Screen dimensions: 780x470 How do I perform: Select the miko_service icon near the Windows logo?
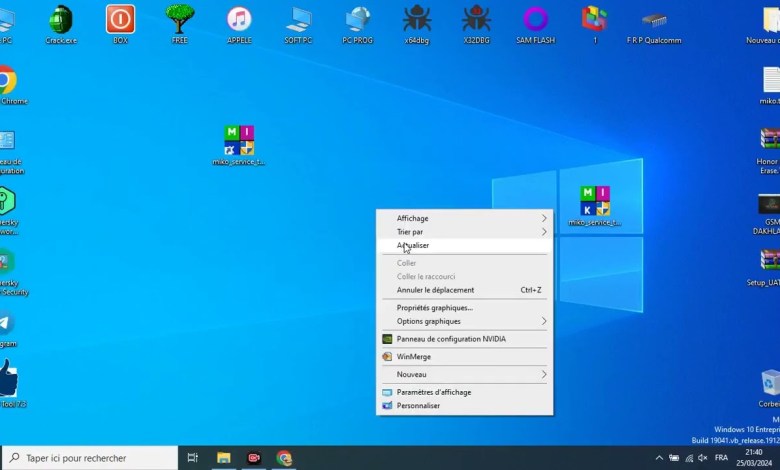point(595,202)
